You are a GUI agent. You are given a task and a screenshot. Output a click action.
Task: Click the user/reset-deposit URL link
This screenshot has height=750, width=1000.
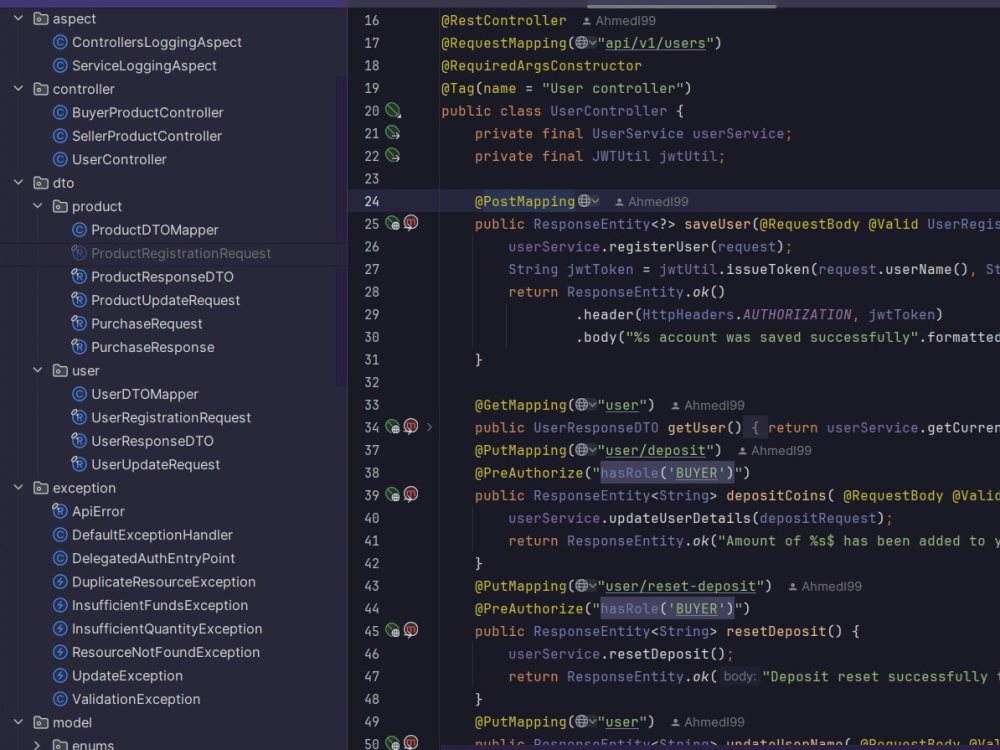[680, 586]
